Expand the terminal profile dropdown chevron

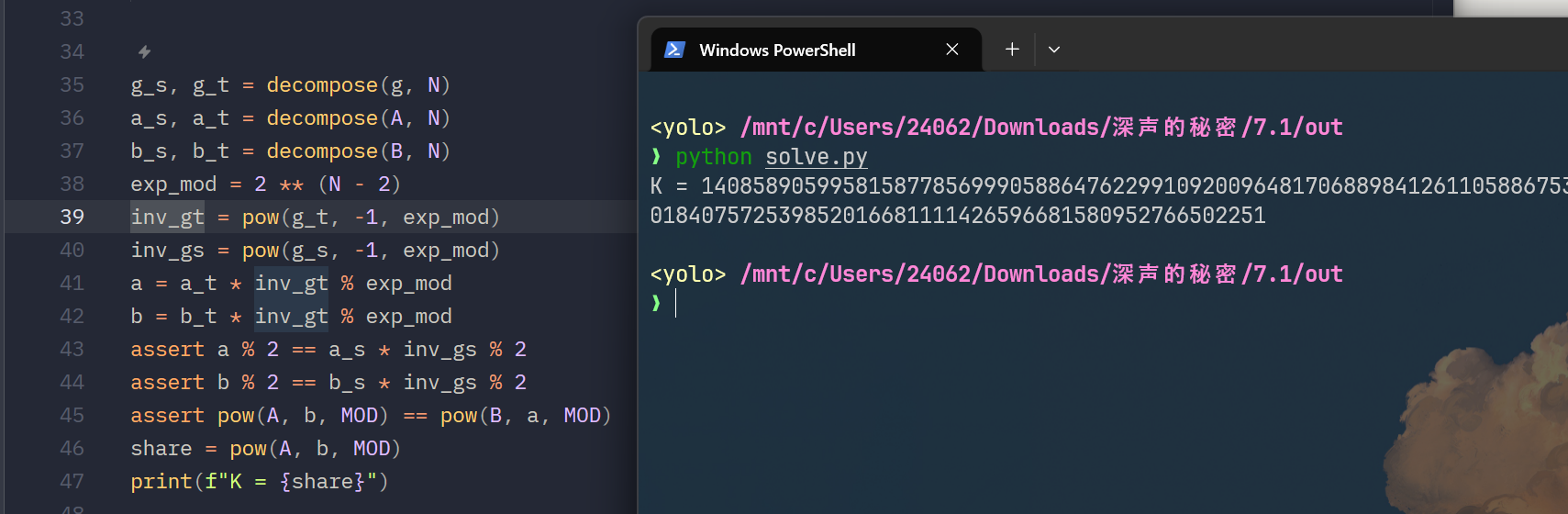tap(1054, 50)
